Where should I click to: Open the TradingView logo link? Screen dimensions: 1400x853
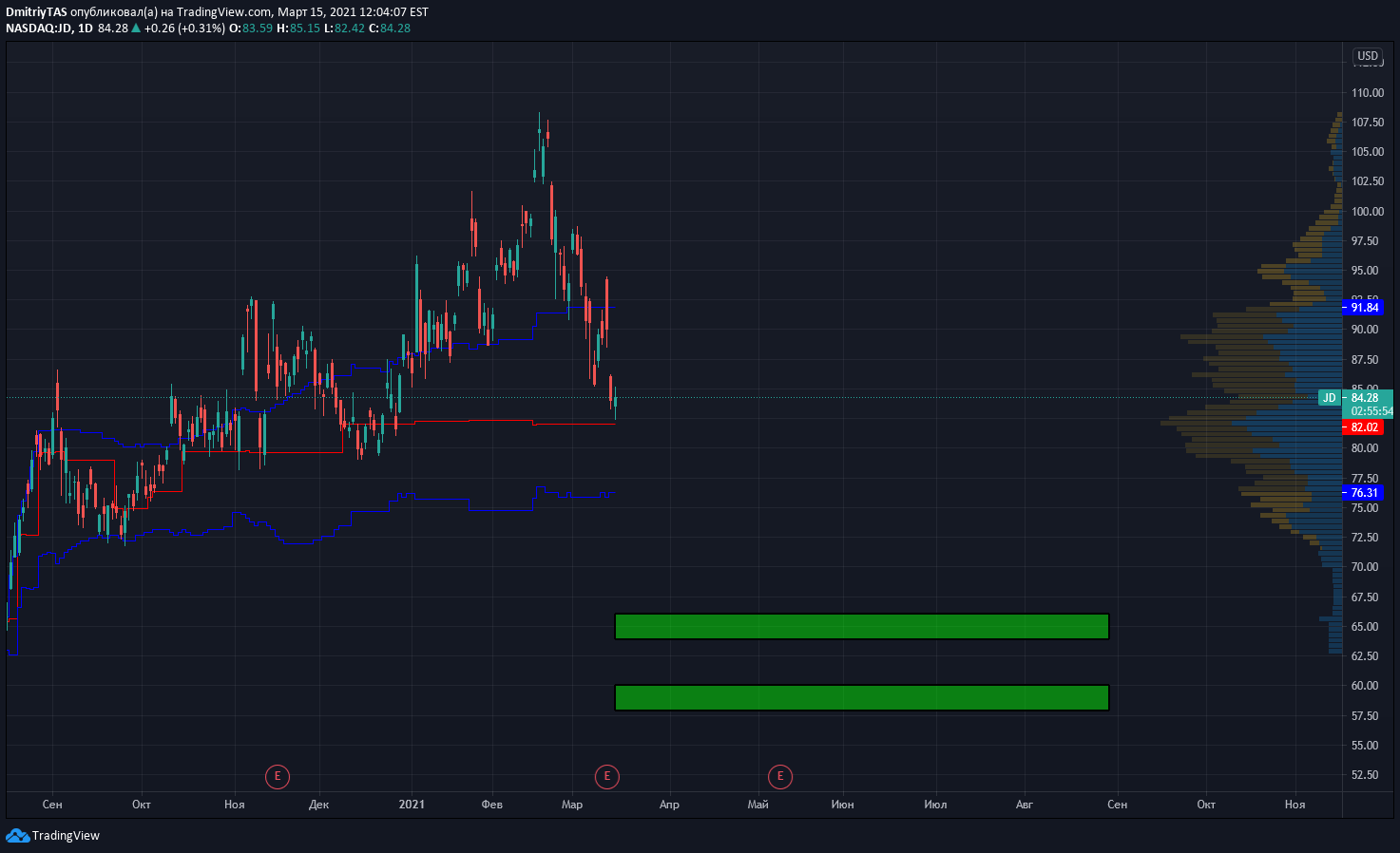(53, 836)
